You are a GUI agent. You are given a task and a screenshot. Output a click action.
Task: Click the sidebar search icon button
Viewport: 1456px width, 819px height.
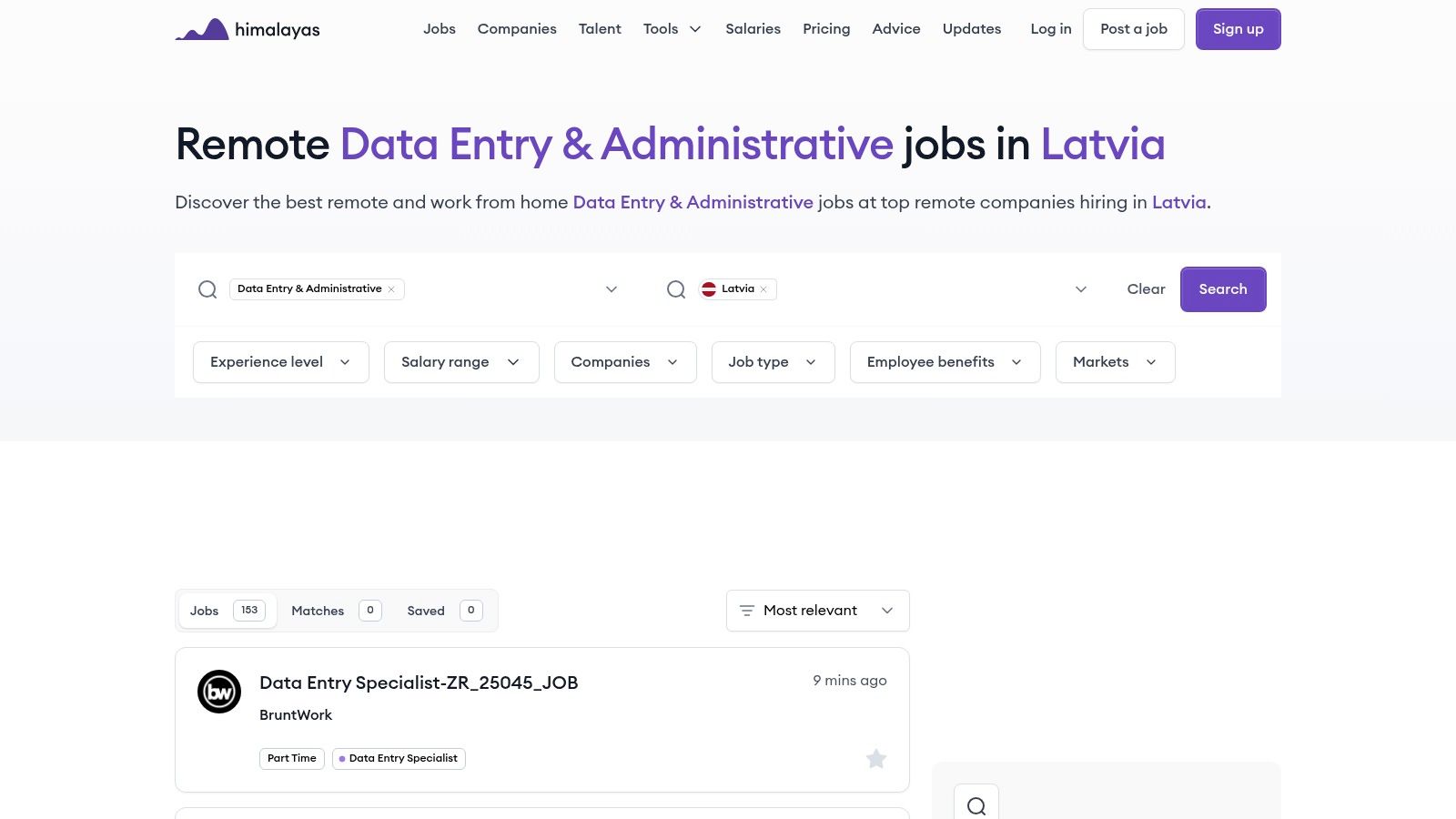tap(976, 804)
